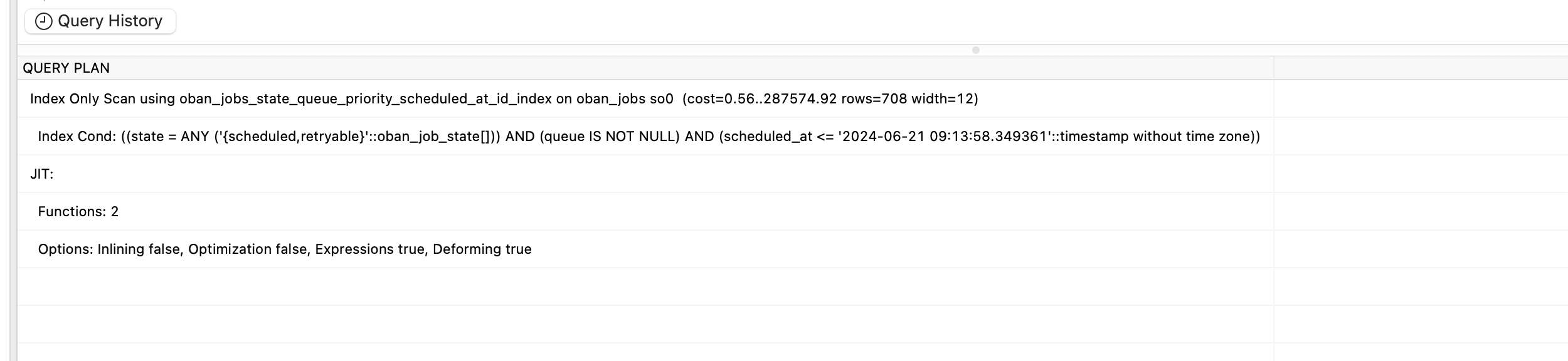
Task: Click the second empty row below Options
Action: pos(645,324)
